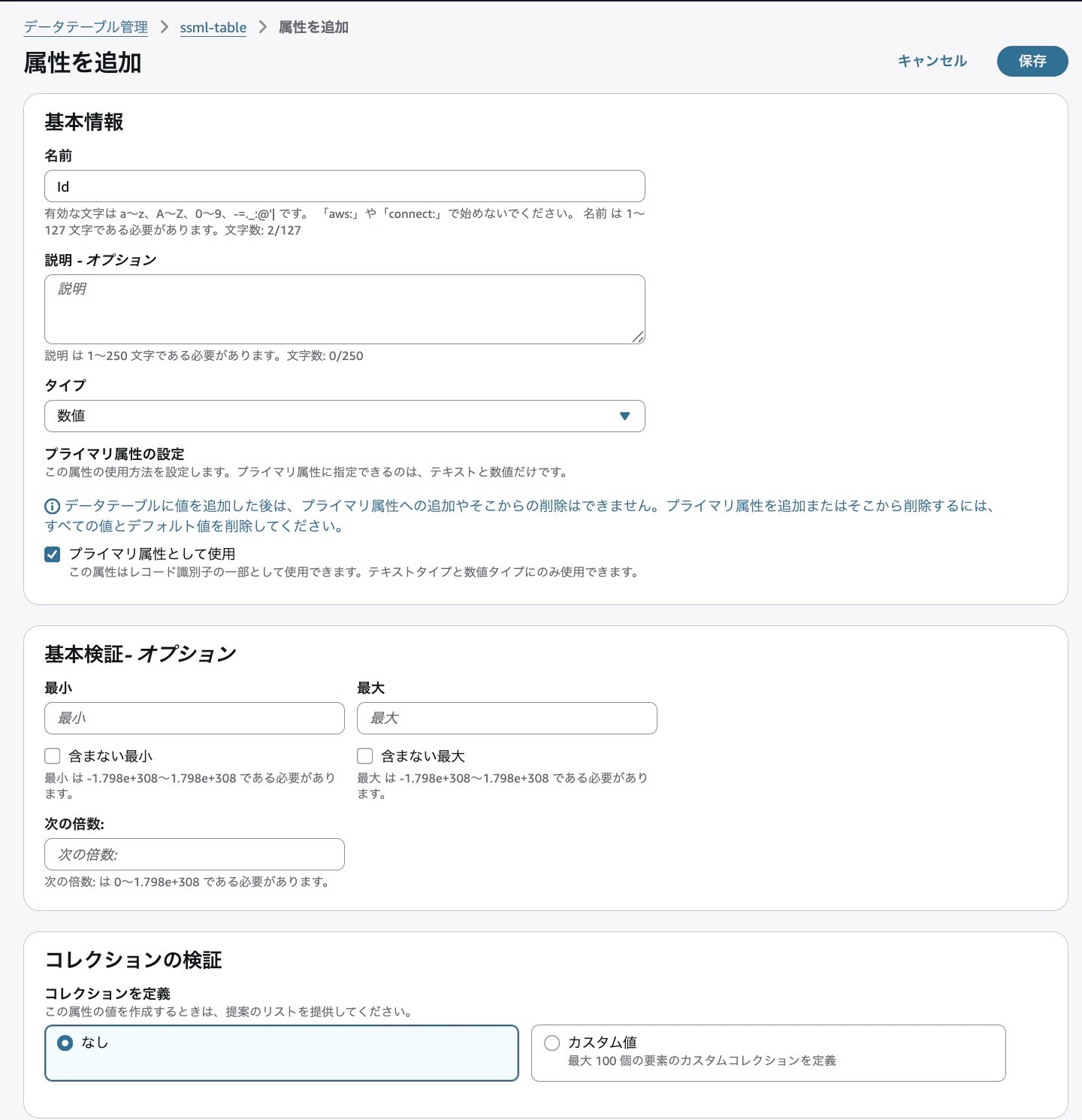
Task: Enable 含まない最小 checkbox
Action: (x=53, y=756)
